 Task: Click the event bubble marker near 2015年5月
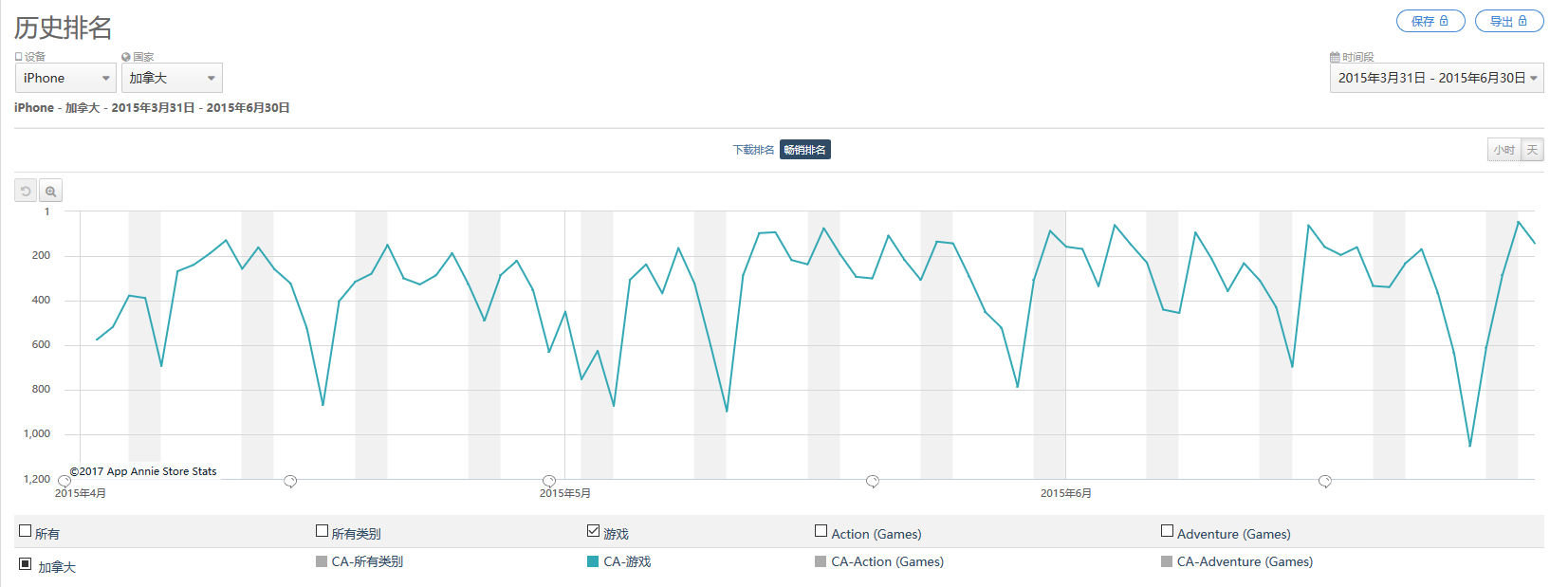pos(548,482)
